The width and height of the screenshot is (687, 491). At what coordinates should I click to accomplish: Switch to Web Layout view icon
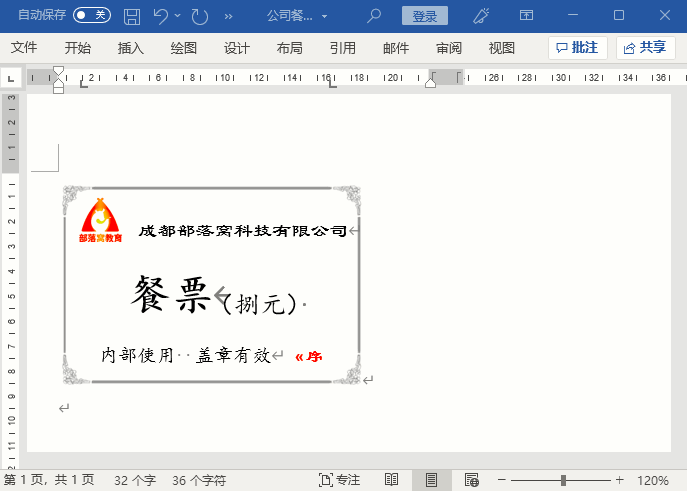[472, 480]
